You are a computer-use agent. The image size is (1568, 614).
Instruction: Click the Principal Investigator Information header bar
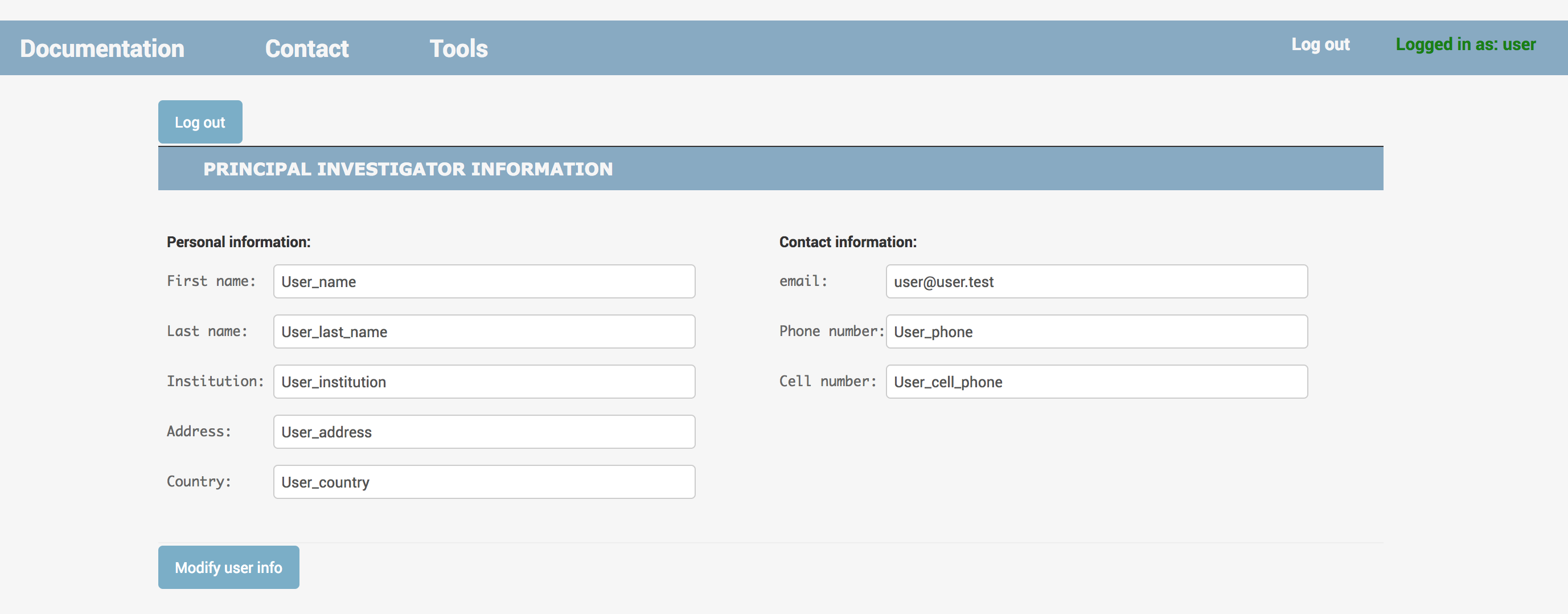[x=770, y=169]
